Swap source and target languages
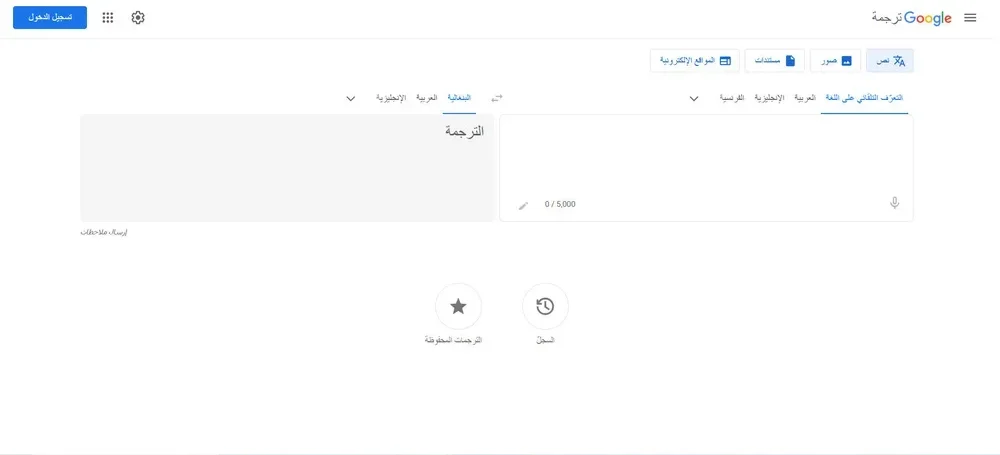Viewport: 1000px width, 455px height. click(x=496, y=98)
